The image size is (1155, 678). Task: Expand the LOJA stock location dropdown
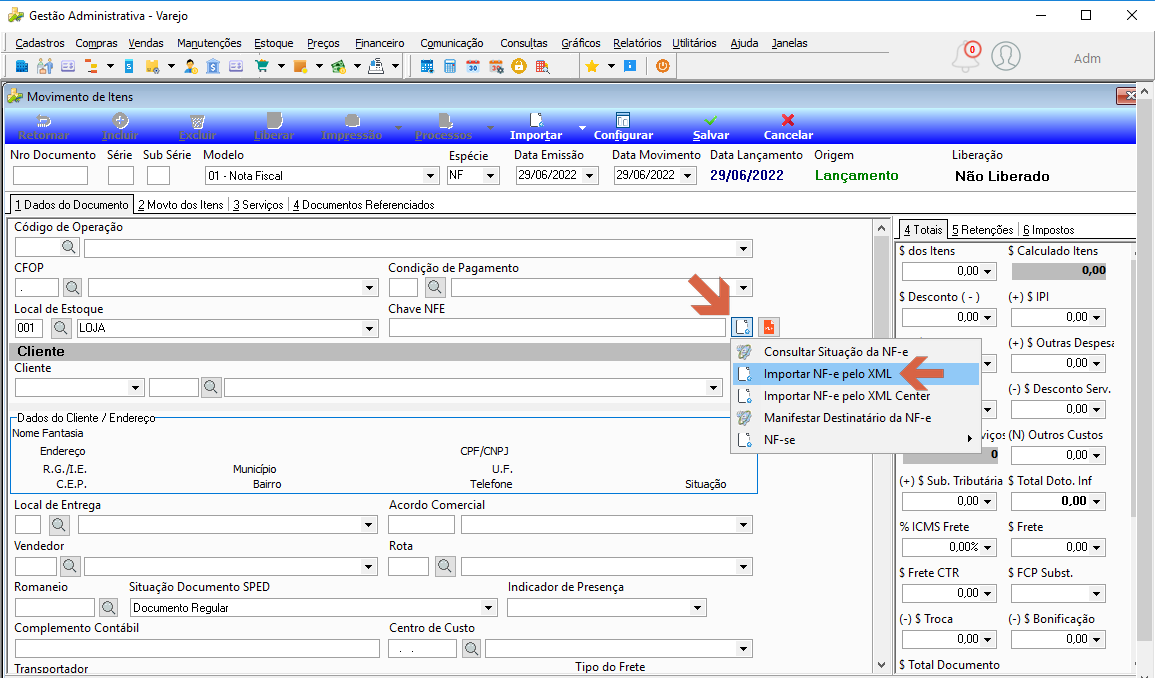370,328
